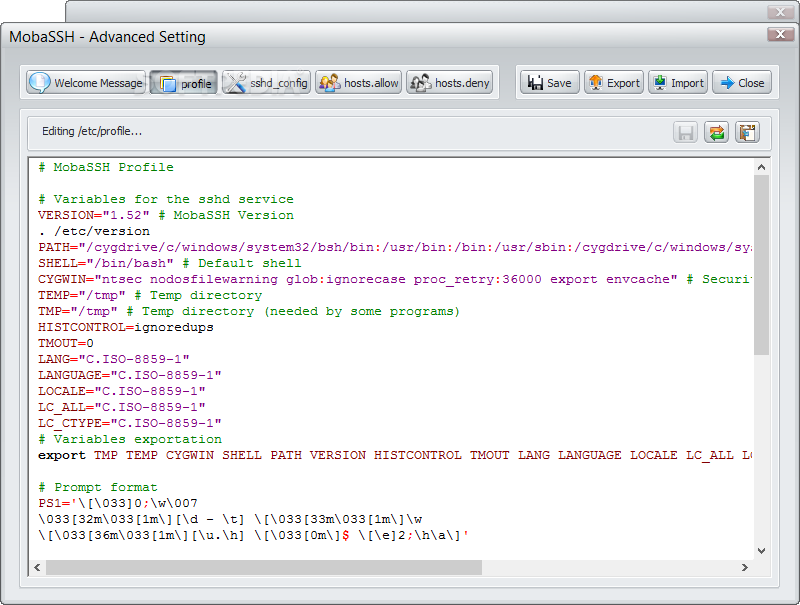This screenshot has width=800, height=605.
Task: Switch to the profile tab
Action: tap(184, 83)
